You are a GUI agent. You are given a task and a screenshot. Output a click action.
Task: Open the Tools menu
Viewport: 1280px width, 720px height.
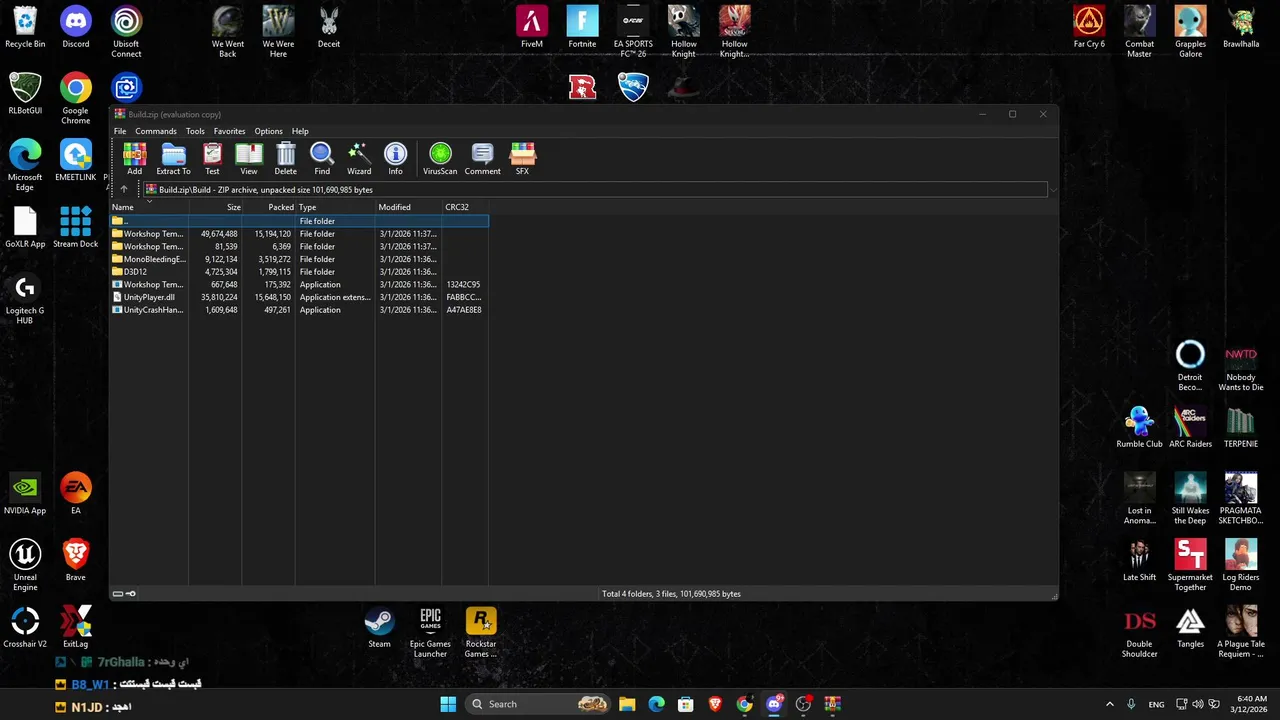click(195, 131)
